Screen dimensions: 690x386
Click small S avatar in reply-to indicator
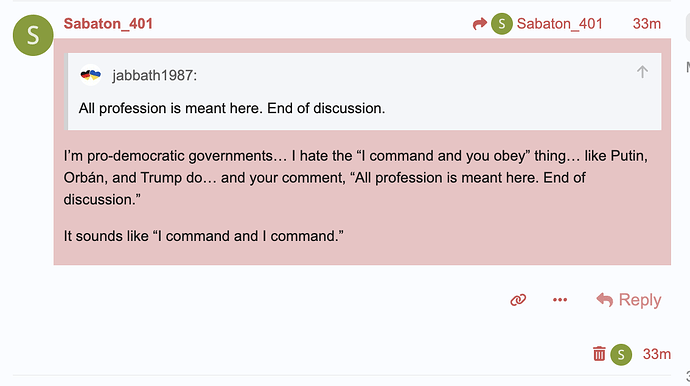[x=502, y=24]
